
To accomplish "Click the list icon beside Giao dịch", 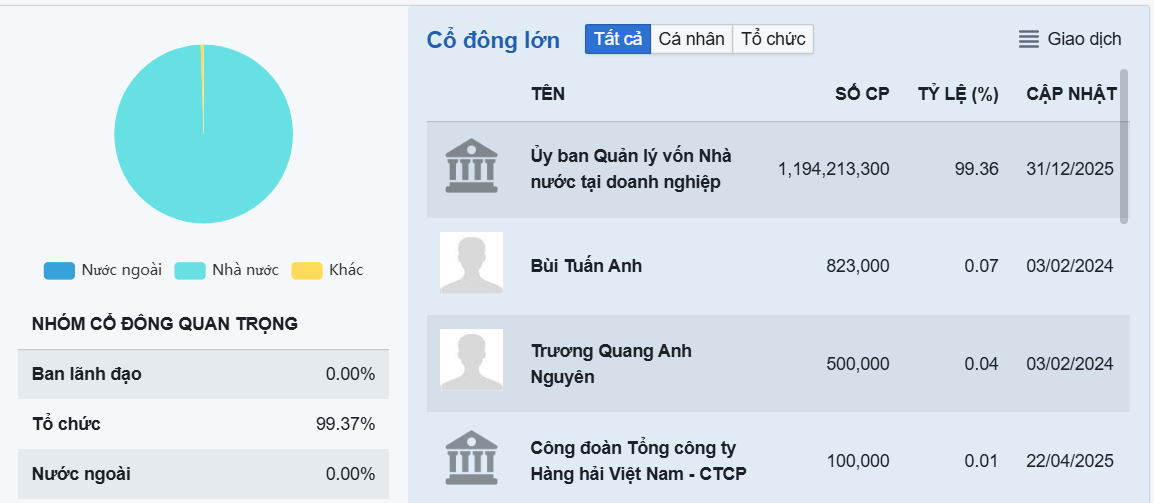I will click(x=1029, y=40).
